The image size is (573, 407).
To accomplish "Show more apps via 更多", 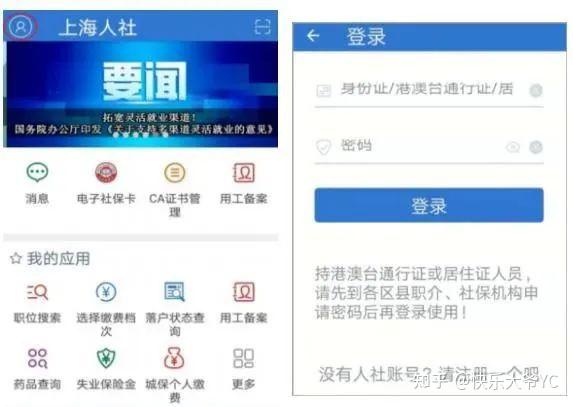I will click(243, 358).
